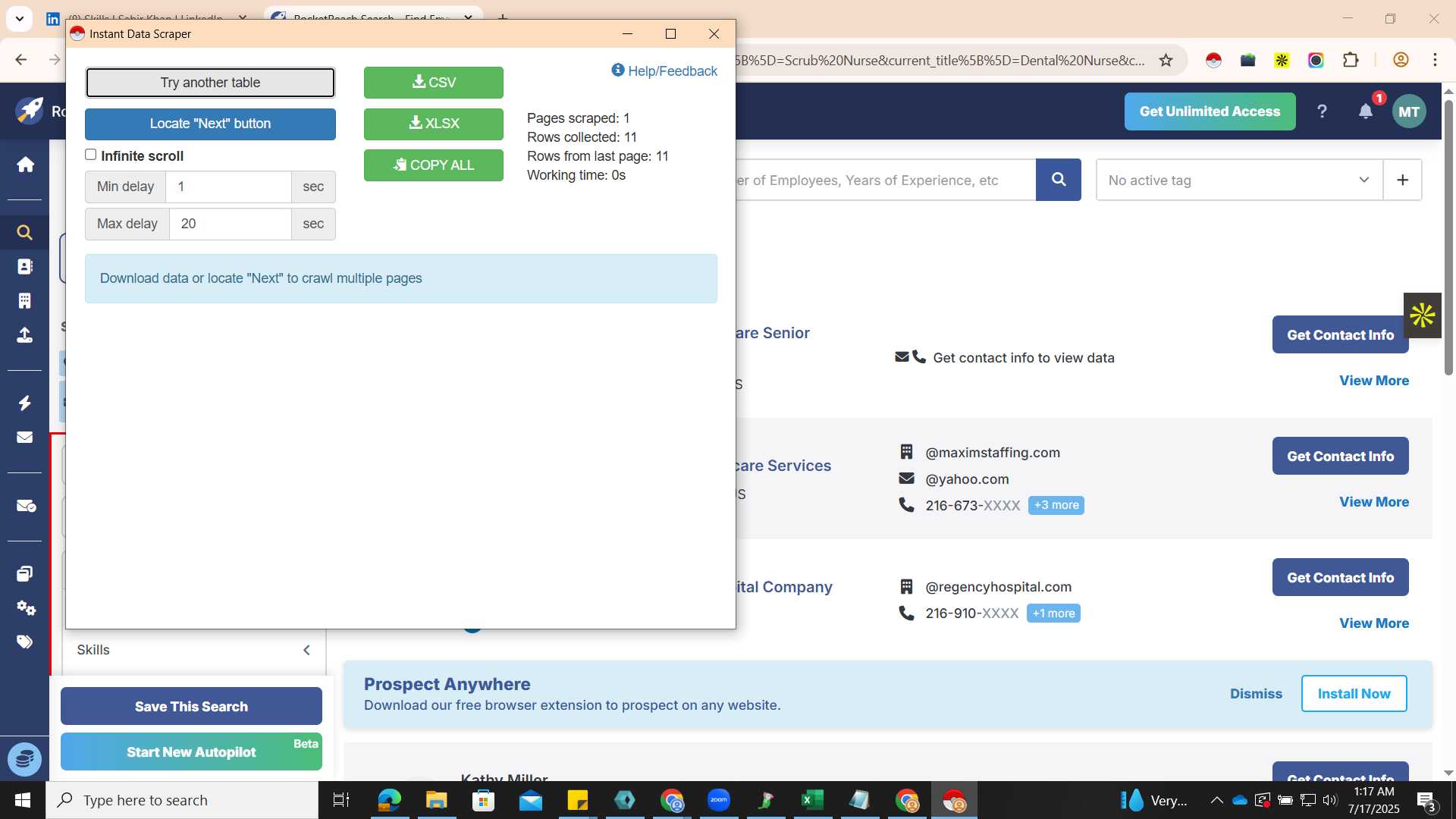Open the notifications bell icon
1456x819 pixels.
point(1366,111)
